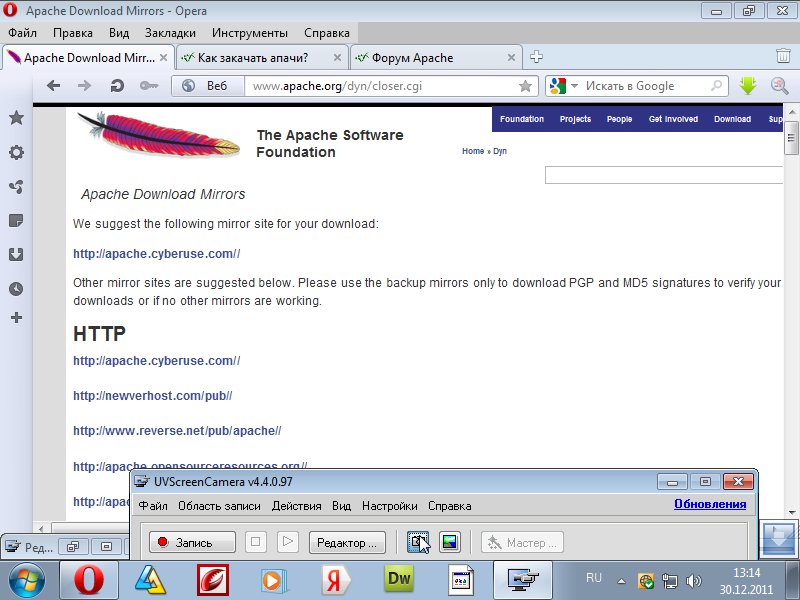Bookmark the page via the address bar star
800x600 pixels.
[x=525, y=86]
